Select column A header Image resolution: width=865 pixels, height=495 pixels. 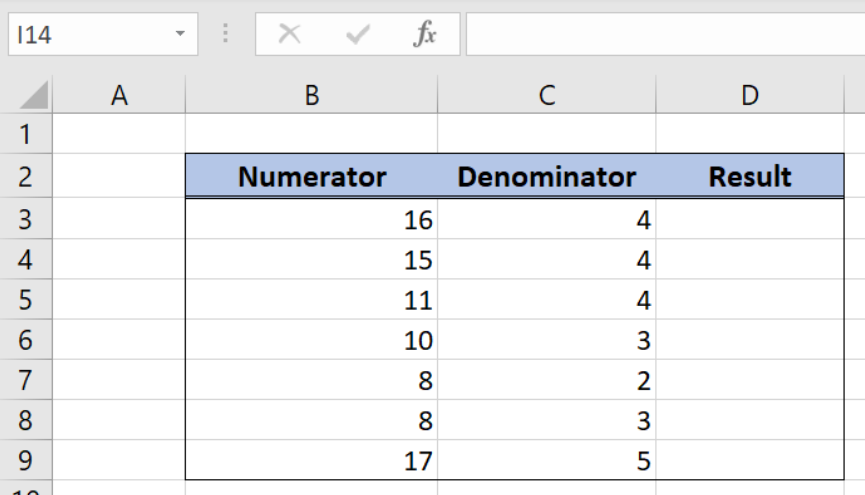click(119, 95)
